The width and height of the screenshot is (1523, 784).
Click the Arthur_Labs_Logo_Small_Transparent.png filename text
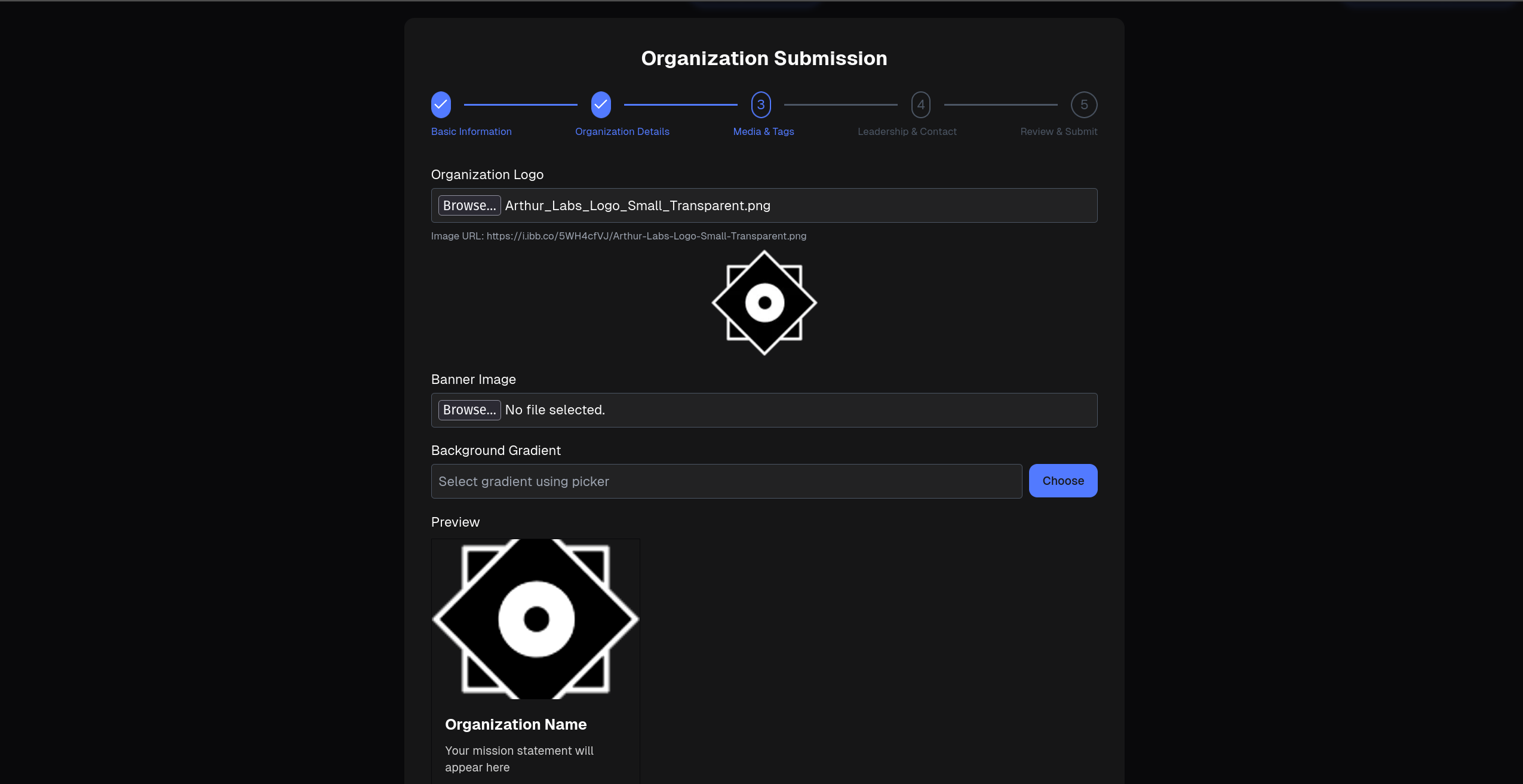(x=637, y=205)
